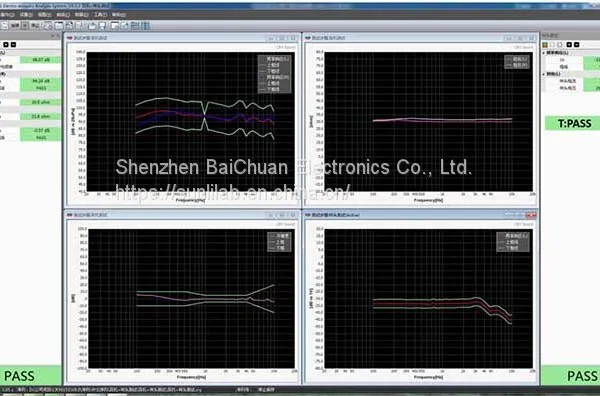Image resolution: width=600 pixels, height=396 pixels.
Task: Click the legend box in the bottom-left chart
Action: tap(279, 242)
